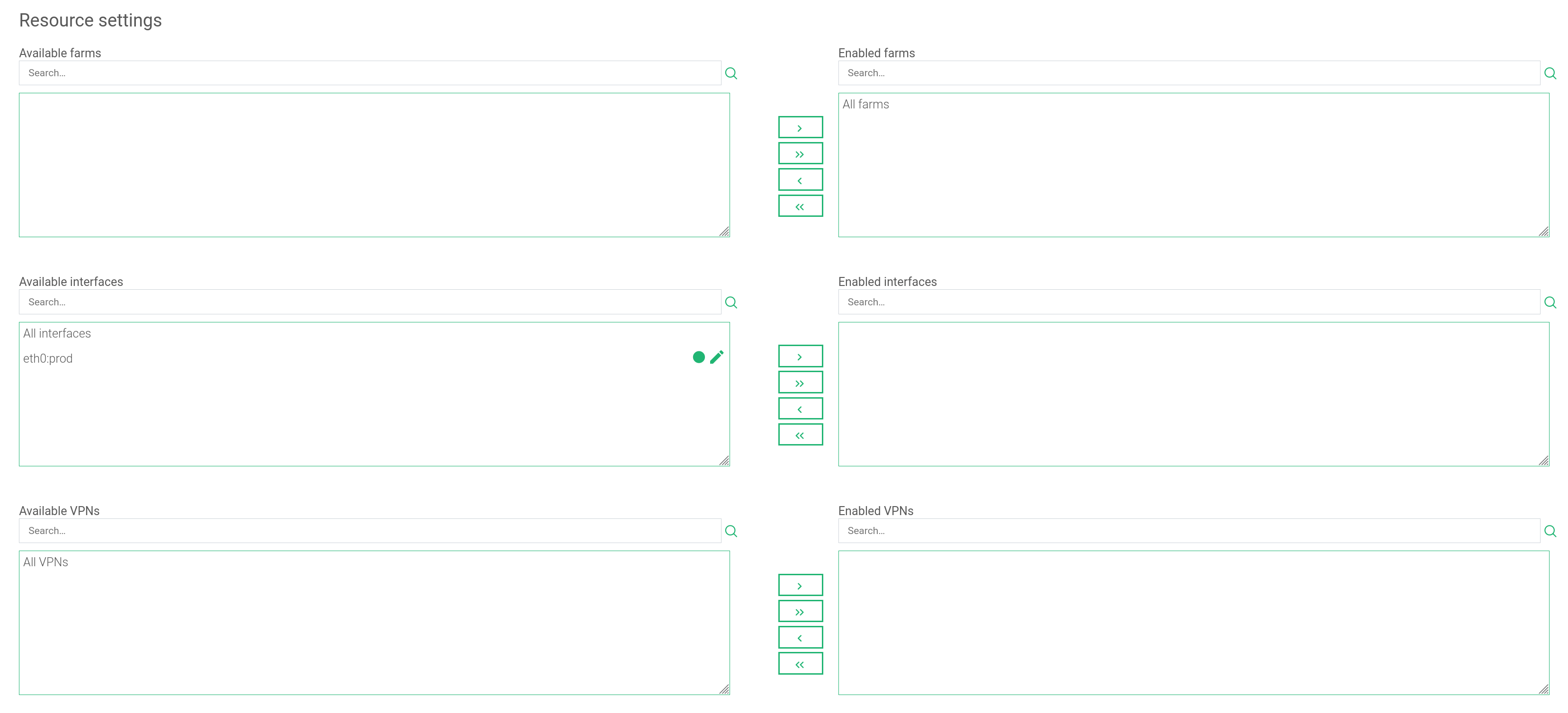Viewport: 1568px width, 713px height.
Task: Click the Enabled farms list resize handle
Action: (1543, 232)
